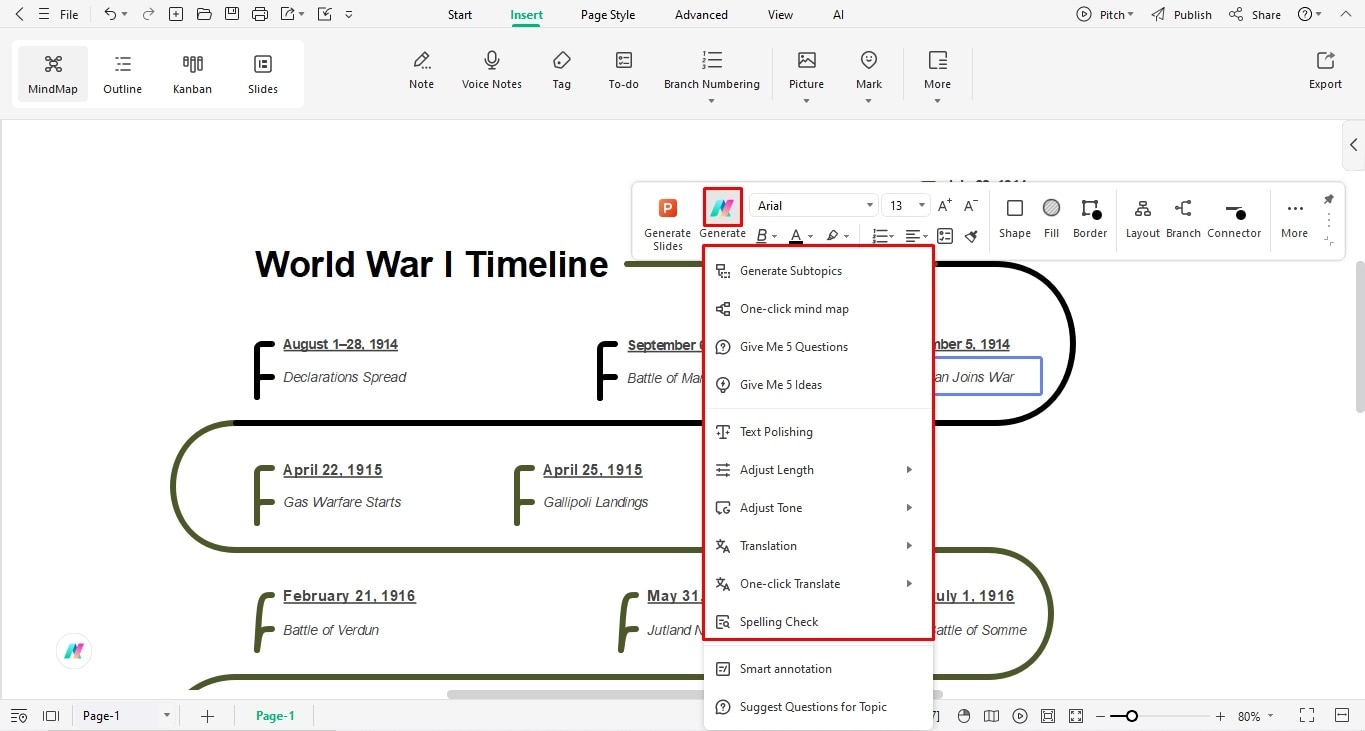The height and width of the screenshot is (731, 1365).
Task: Click the Undo arrow icon
Action: (x=110, y=15)
